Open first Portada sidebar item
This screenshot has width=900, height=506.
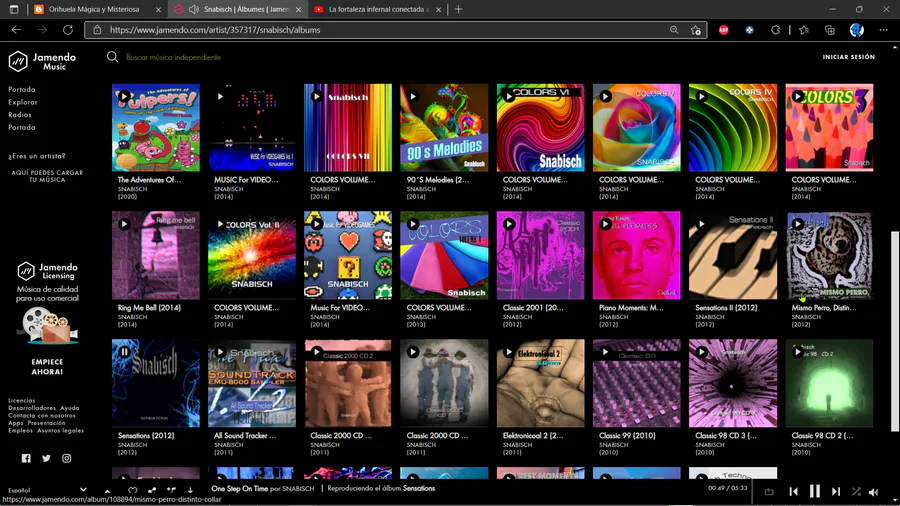22,89
